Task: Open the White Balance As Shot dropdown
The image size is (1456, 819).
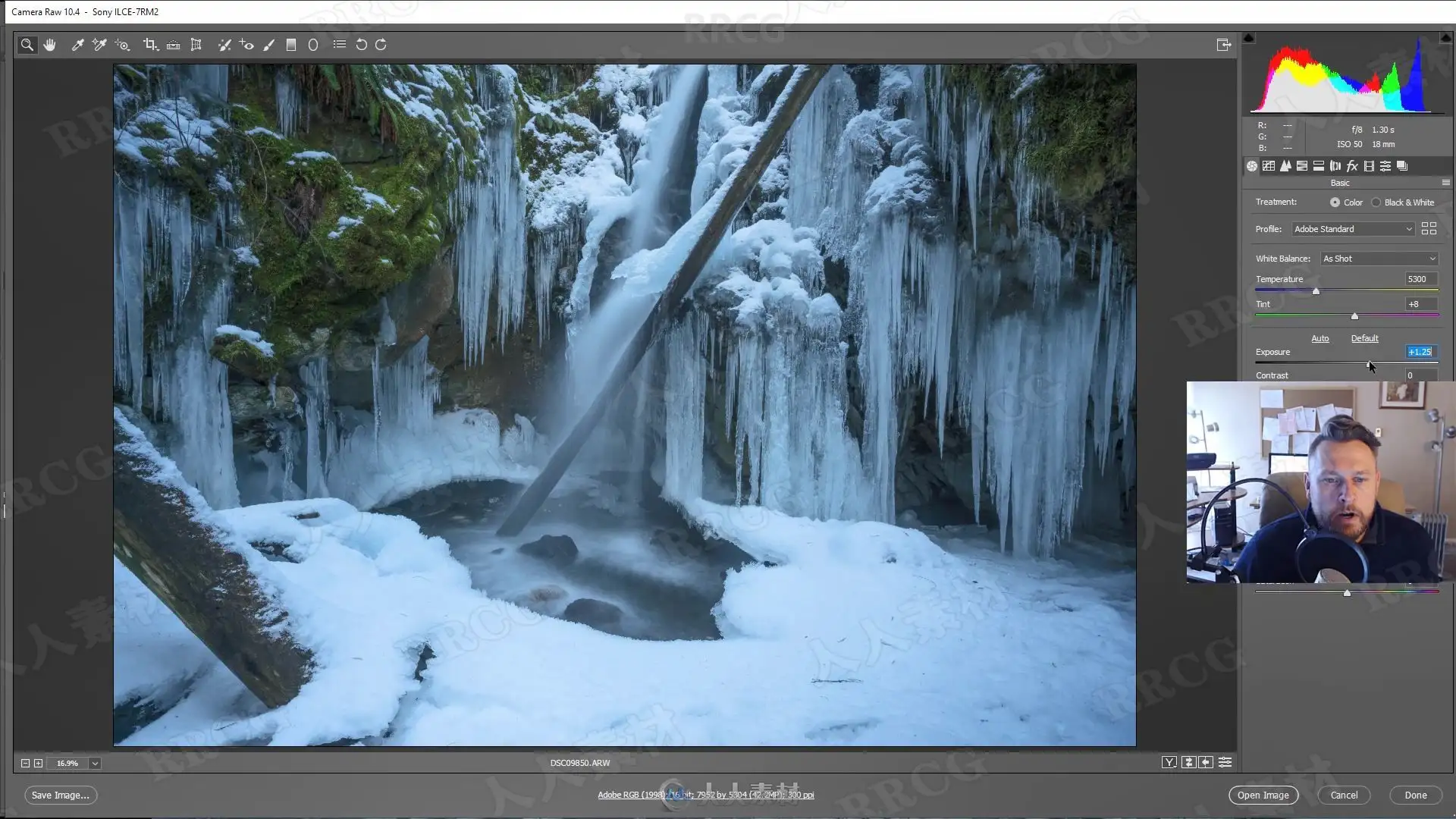Action: (x=1379, y=259)
